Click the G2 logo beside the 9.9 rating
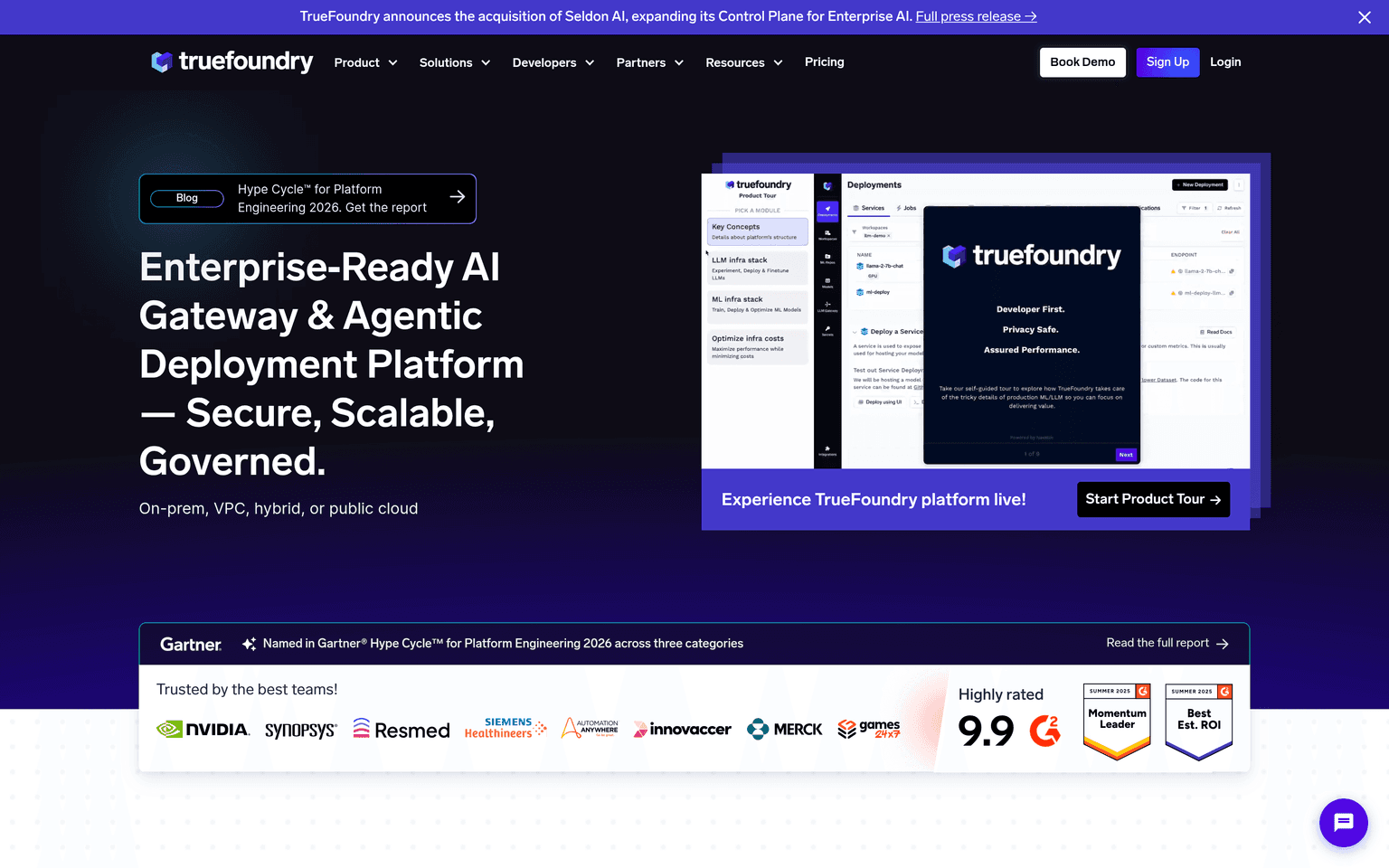Viewport: 1389px width, 868px height. click(x=1044, y=730)
